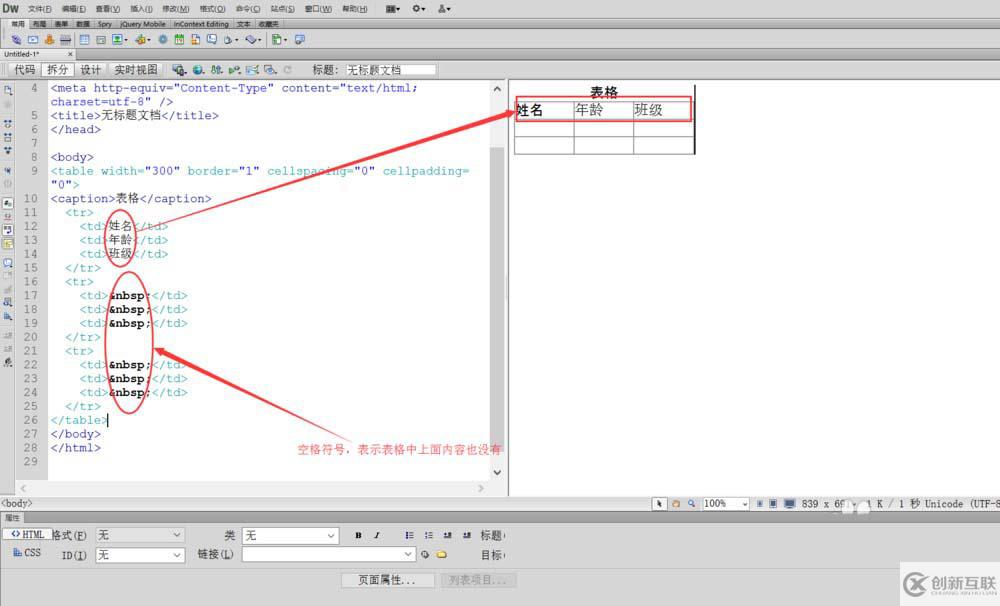Open the Media insert dropdown icon
This screenshot has width=1000, height=606.
(x=142, y=40)
